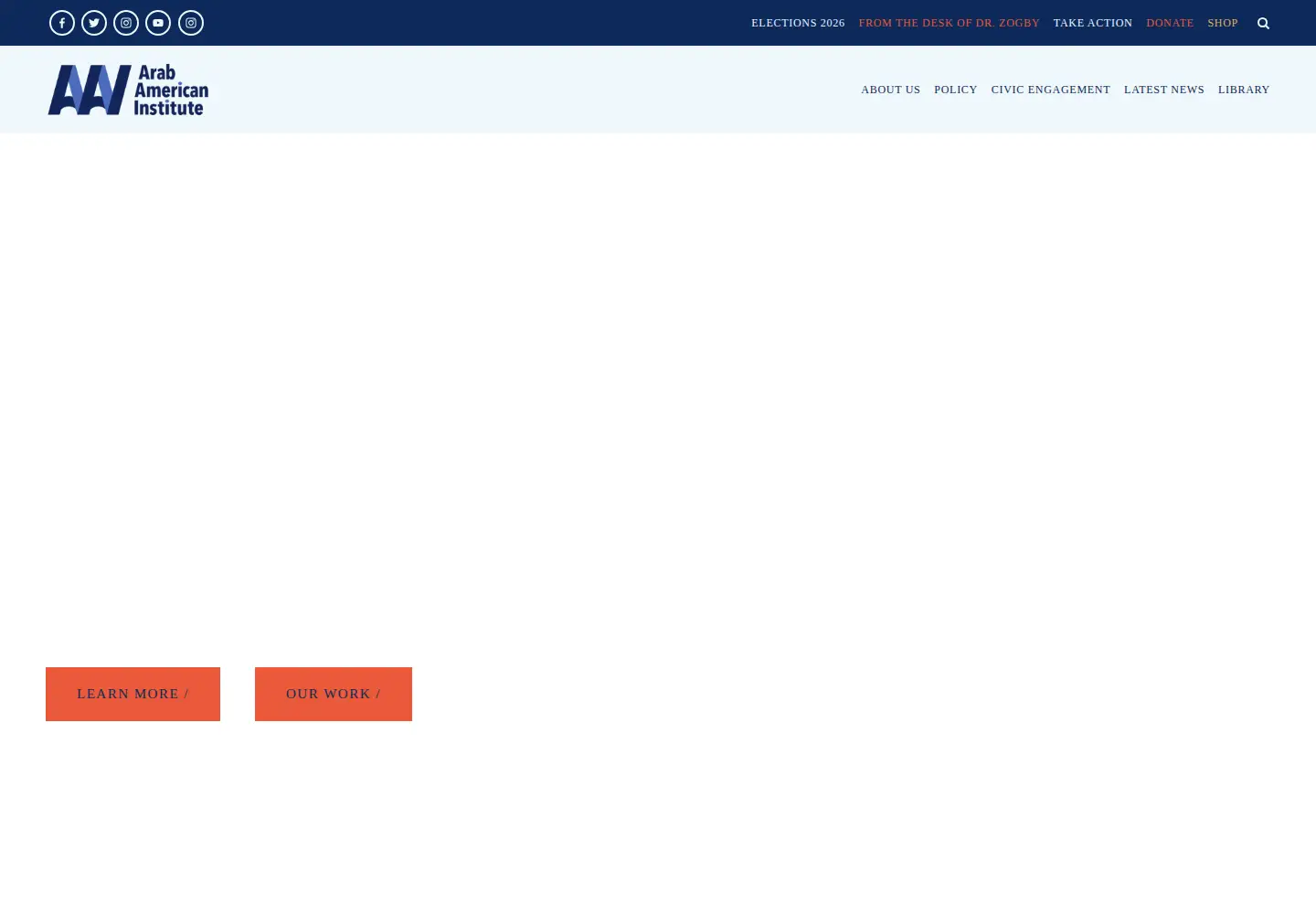Click the Learn More button
Image resolution: width=1316 pixels, height=914 pixels.
click(133, 694)
